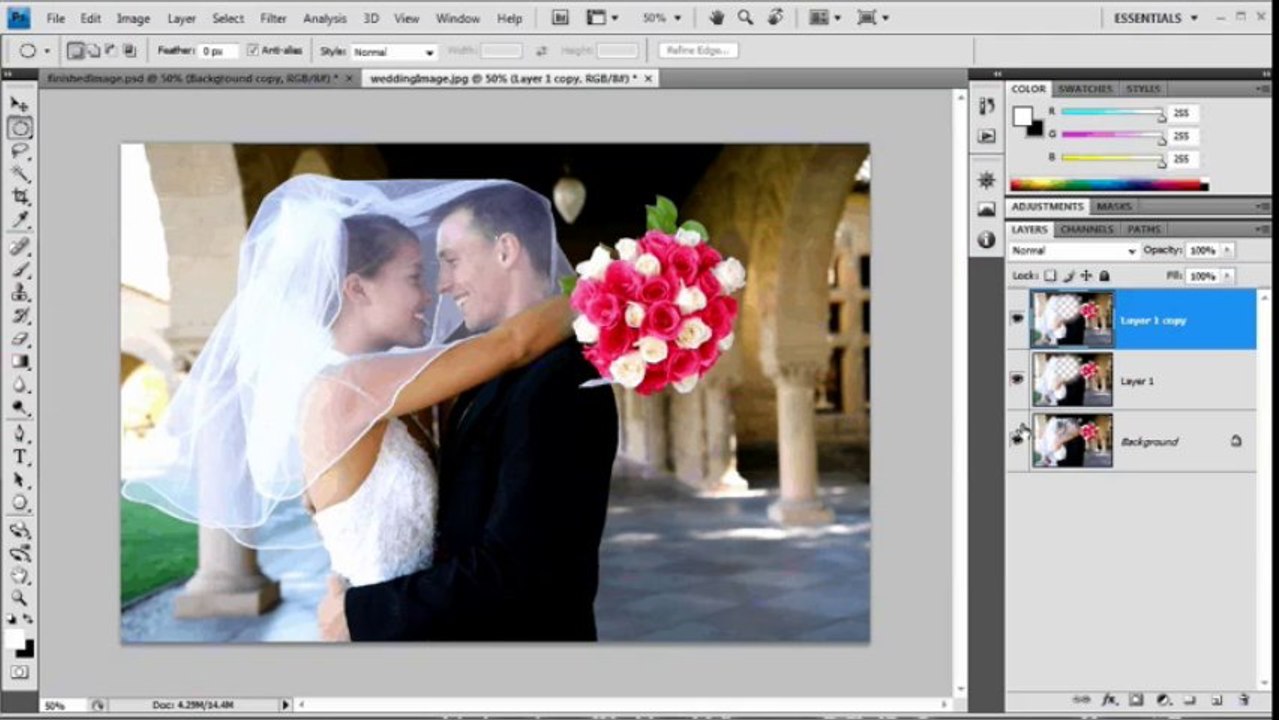Toggle Quick Mask mode
The width and height of the screenshot is (1279, 720).
[20, 673]
